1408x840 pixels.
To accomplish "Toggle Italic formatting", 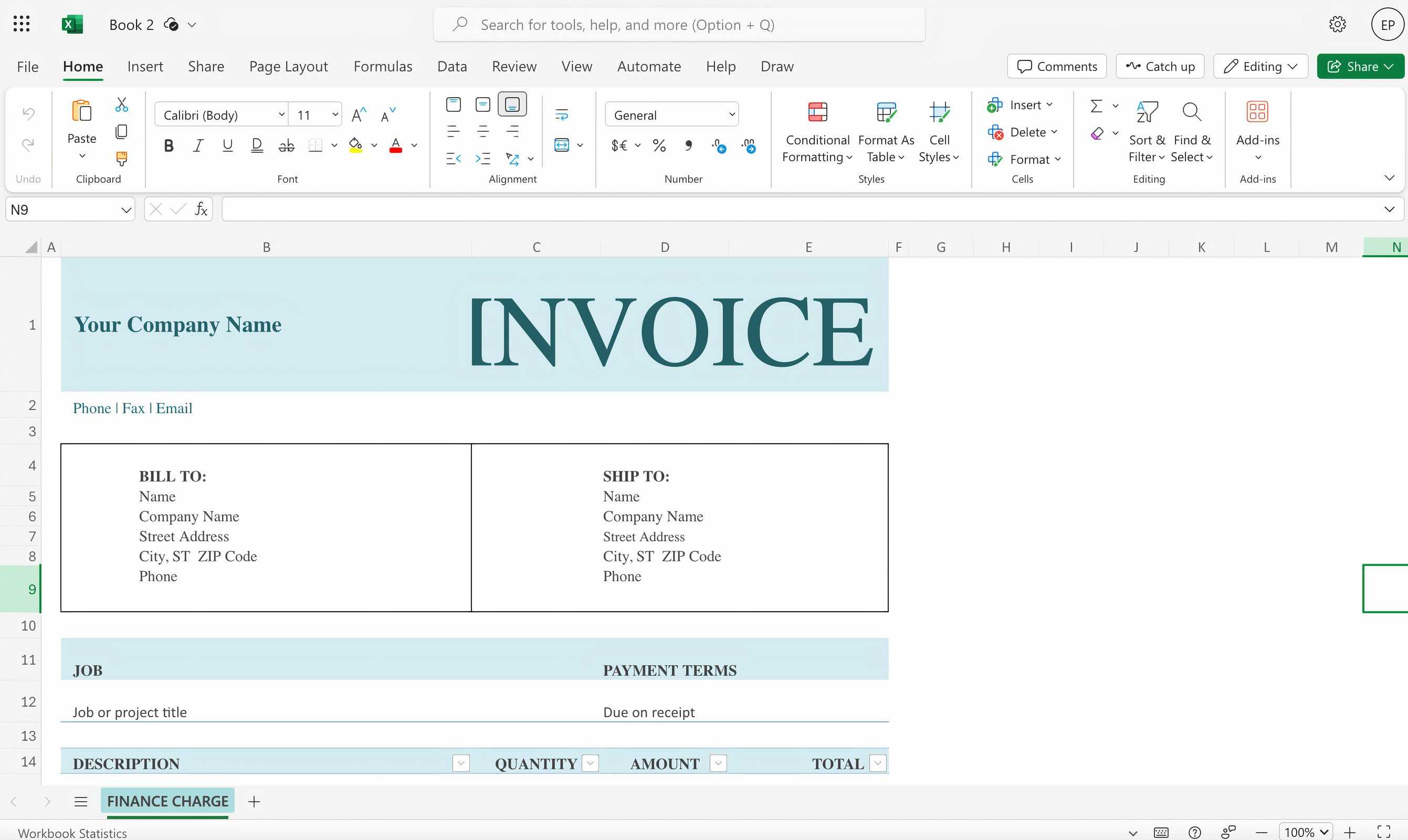I will (x=198, y=145).
